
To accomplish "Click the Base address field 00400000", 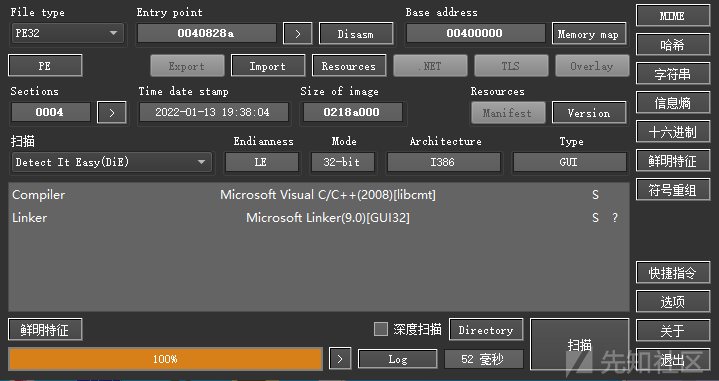I will point(475,33).
